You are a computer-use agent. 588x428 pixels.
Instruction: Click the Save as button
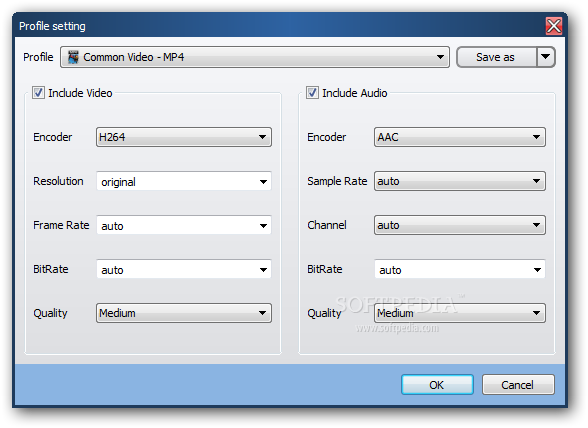click(496, 57)
